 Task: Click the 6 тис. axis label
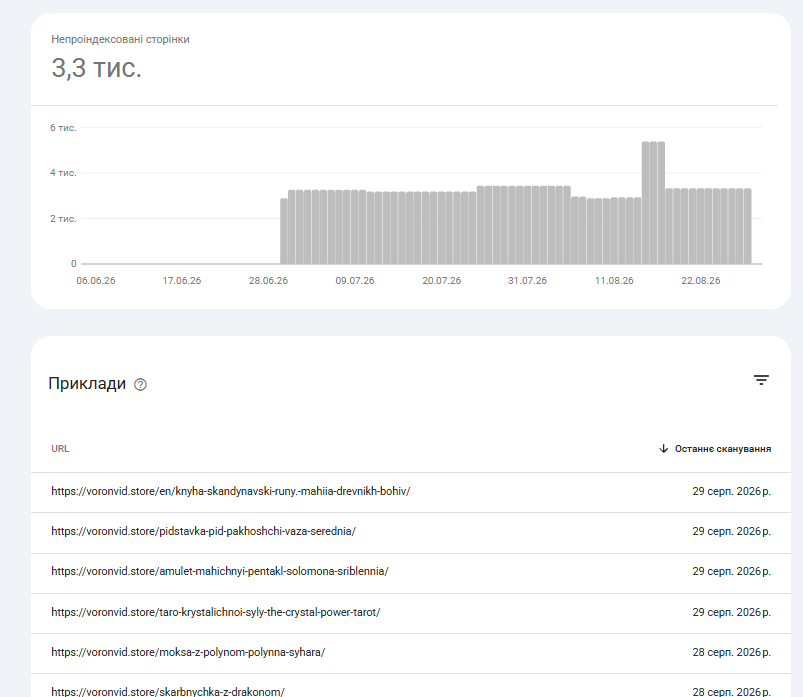point(63,128)
